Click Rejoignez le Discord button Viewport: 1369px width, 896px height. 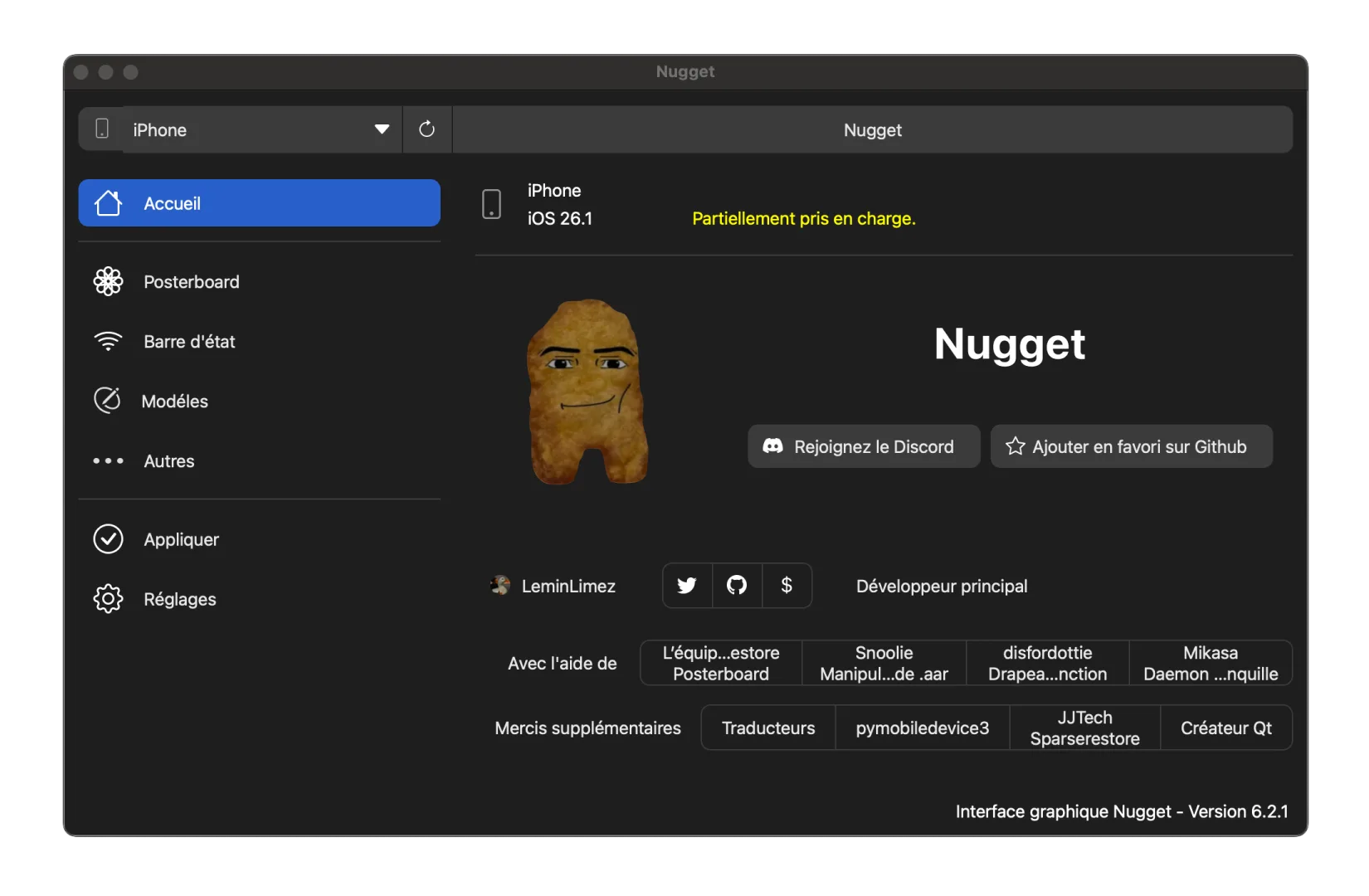click(864, 446)
